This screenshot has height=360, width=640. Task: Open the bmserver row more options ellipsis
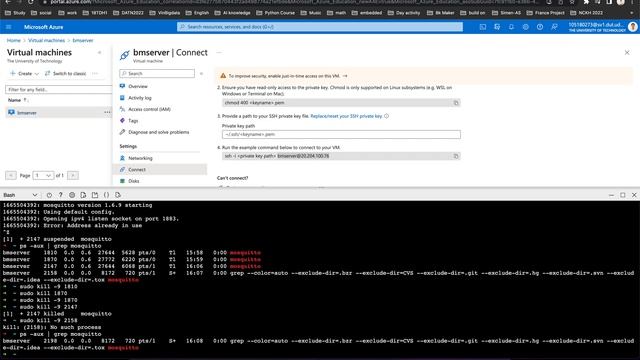pos(107,112)
